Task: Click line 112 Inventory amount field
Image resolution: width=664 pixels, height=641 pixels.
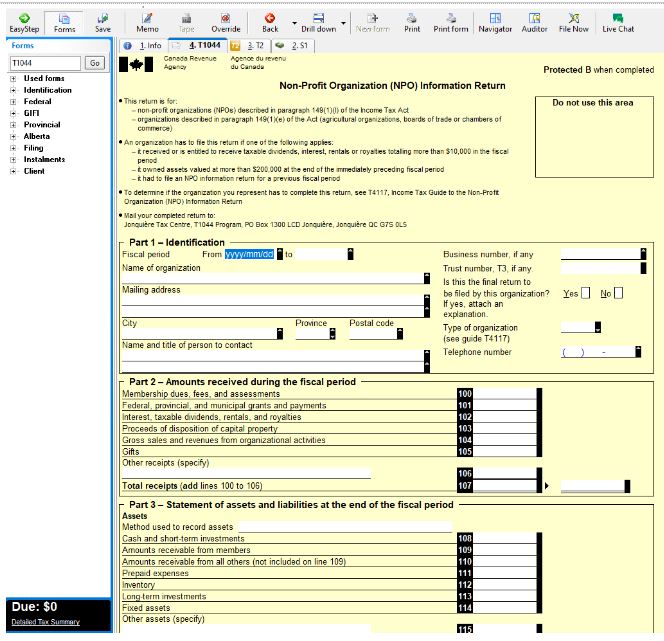Action: click(504, 585)
